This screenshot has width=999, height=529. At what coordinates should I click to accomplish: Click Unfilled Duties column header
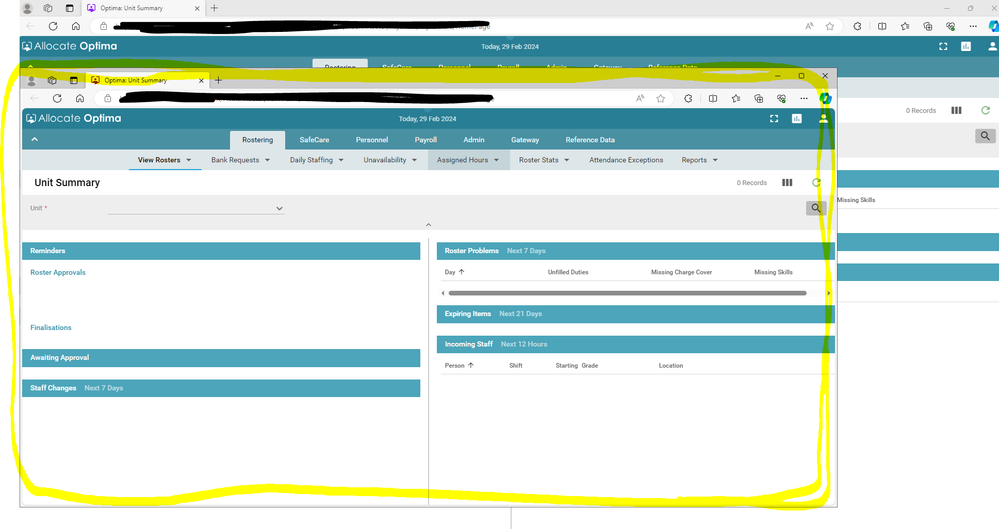[x=568, y=272]
